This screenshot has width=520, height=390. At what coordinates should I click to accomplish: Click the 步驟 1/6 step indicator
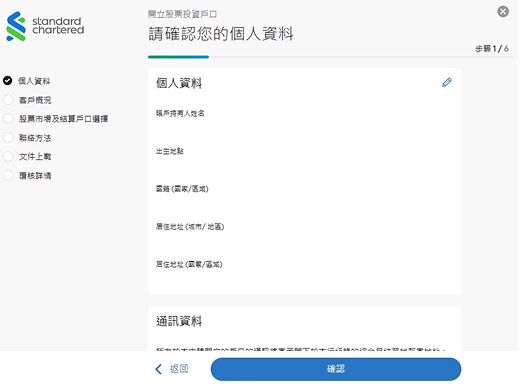coord(492,49)
